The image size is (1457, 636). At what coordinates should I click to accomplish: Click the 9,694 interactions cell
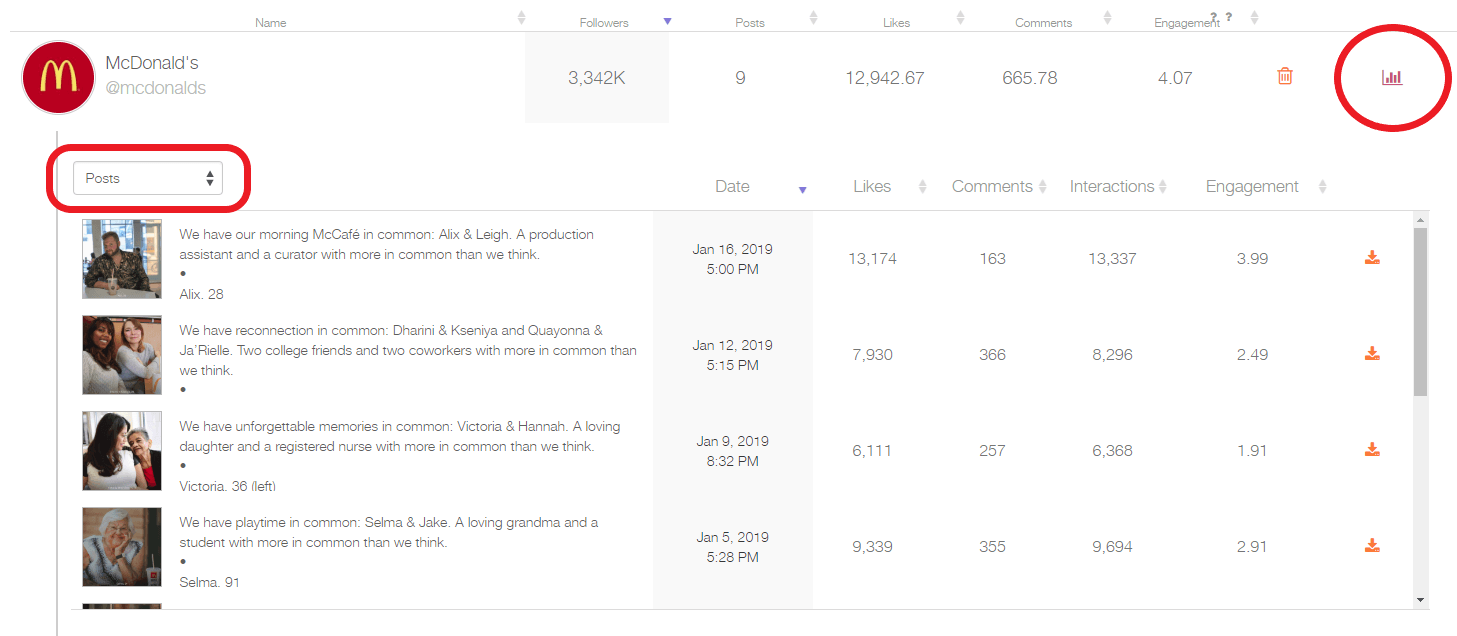point(1112,547)
